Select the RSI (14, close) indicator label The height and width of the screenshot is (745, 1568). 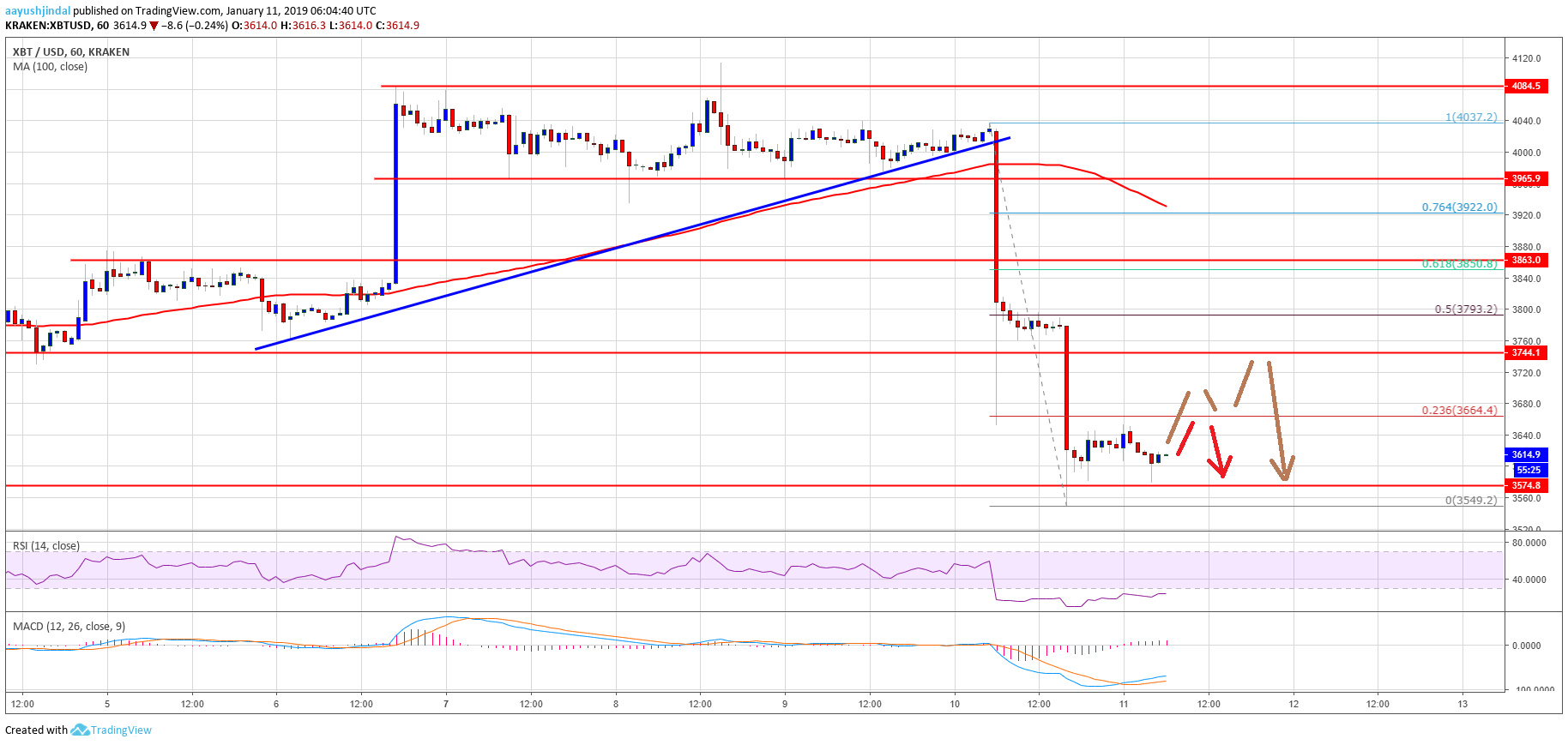46,546
